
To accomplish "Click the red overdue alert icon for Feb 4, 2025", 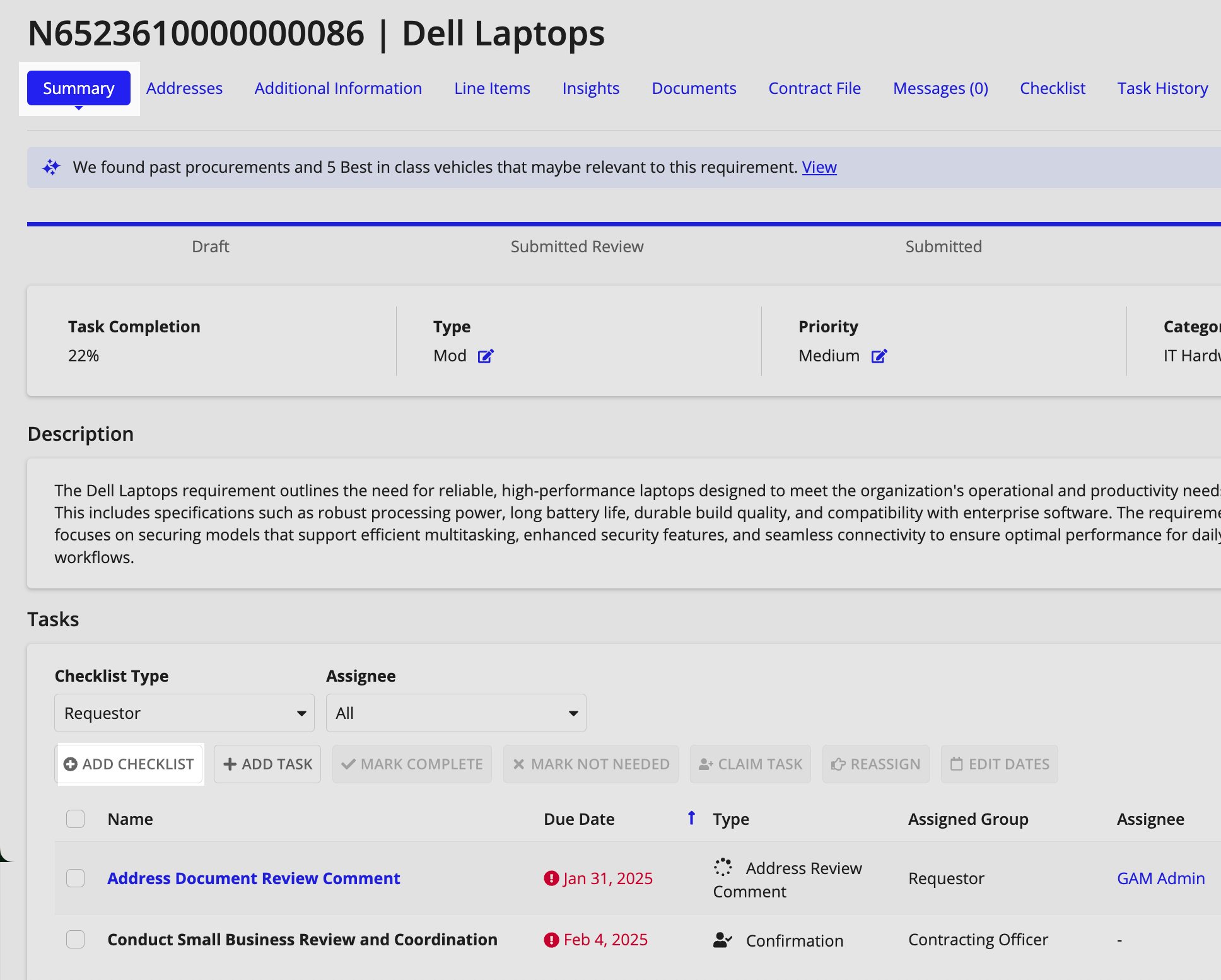I will [551, 940].
